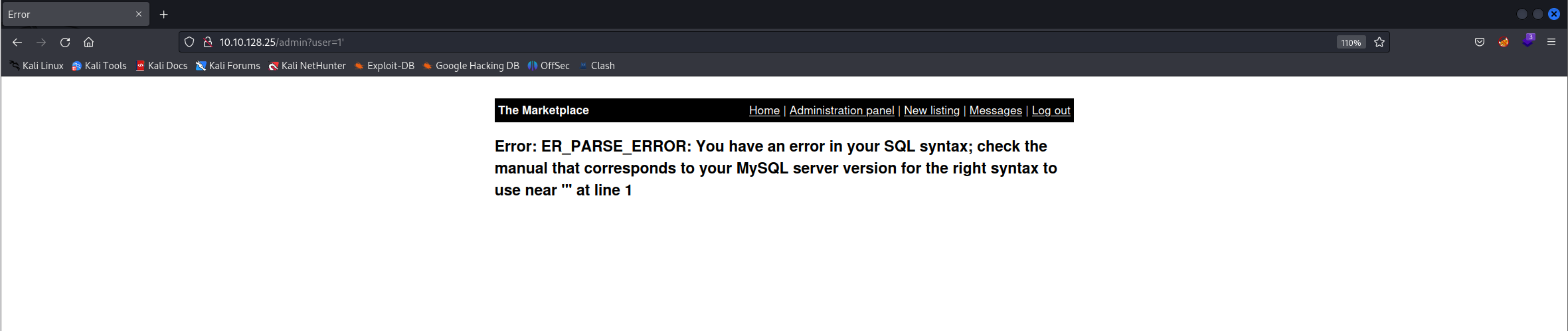Open the FoxyProxy extension icon
The width and height of the screenshot is (1568, 331).
point(1504,43)
